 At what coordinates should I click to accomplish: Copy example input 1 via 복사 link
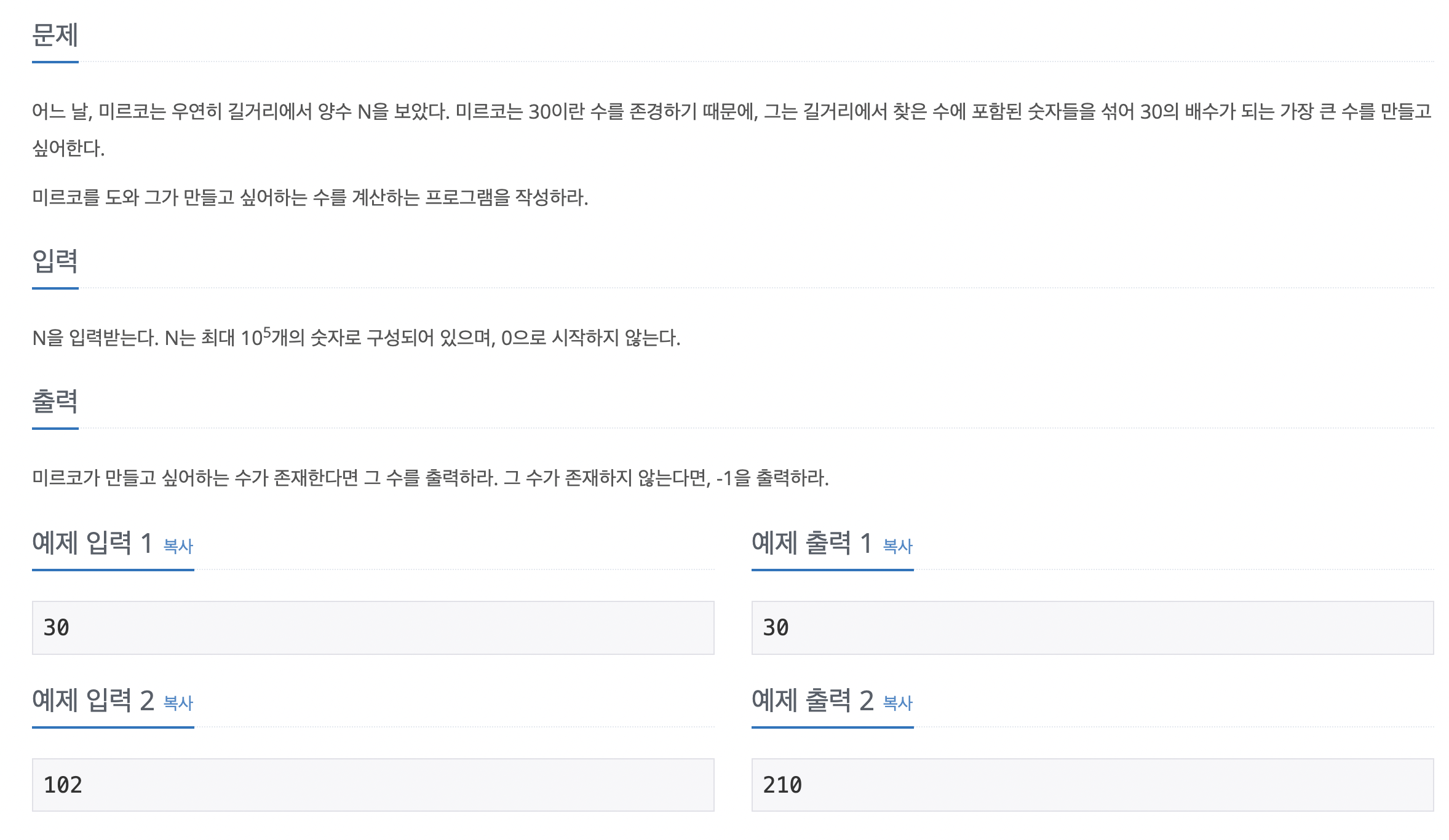pyautogui.click(x=178, y=546)
